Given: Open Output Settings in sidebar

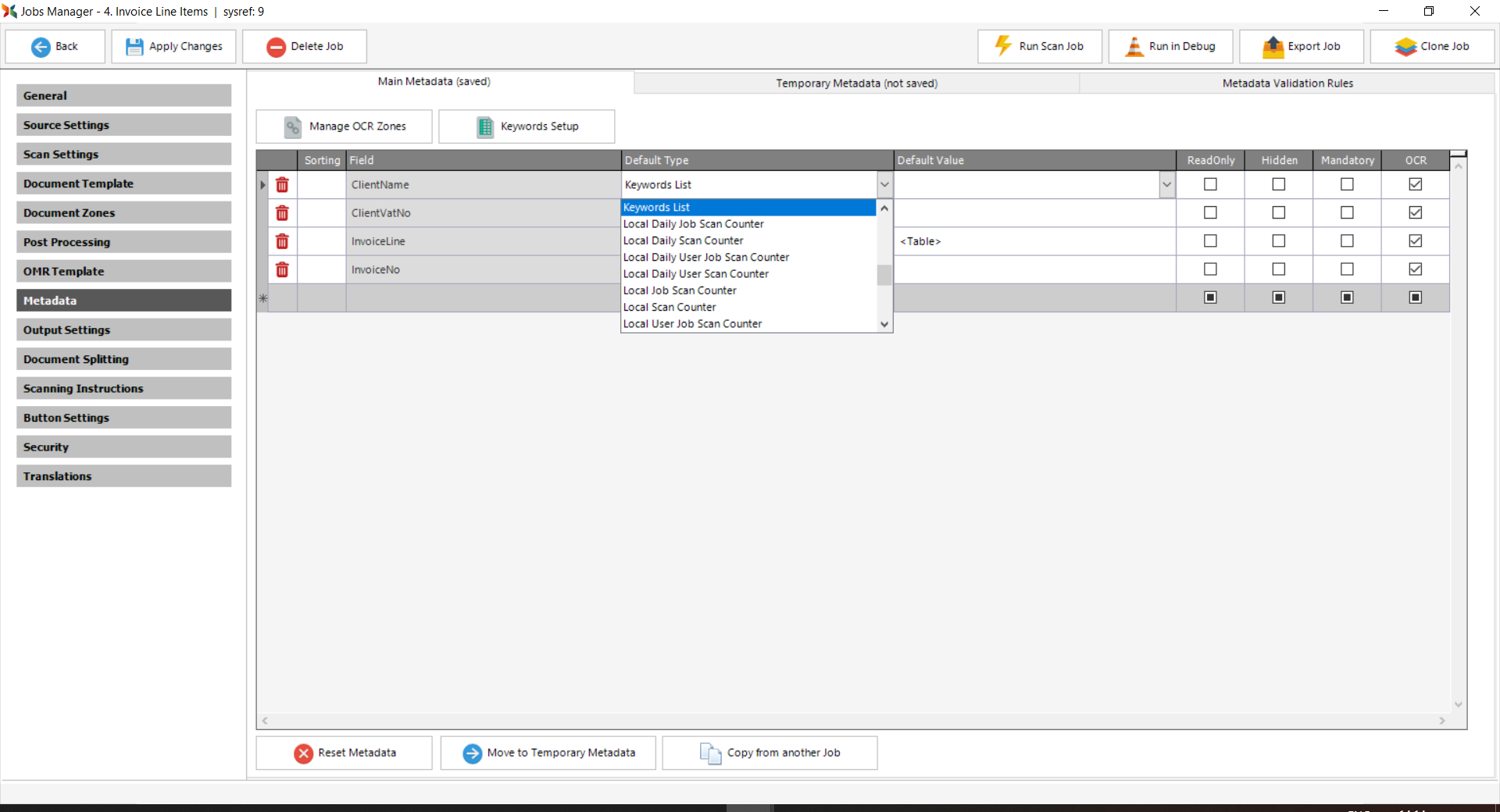Looking at the screenshot, I should coord(123,330).
